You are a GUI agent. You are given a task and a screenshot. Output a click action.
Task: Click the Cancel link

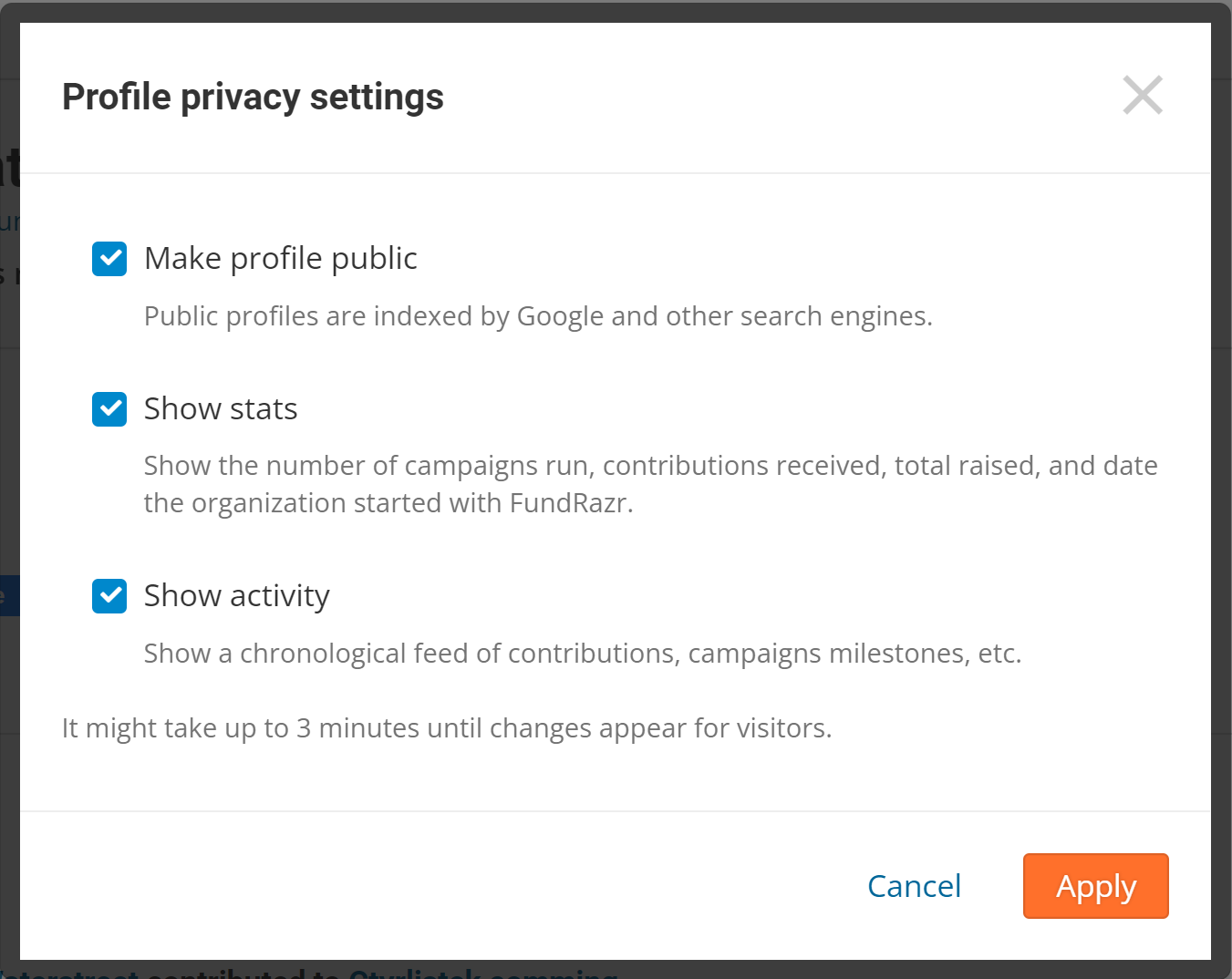[x=914, y=886]
